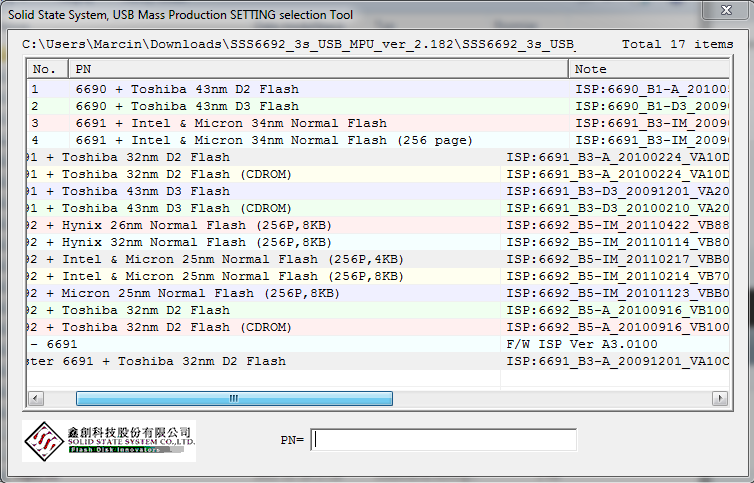Click the Solid State System company logo
This screenshot has width=754, height=483.
click(109, 441)
